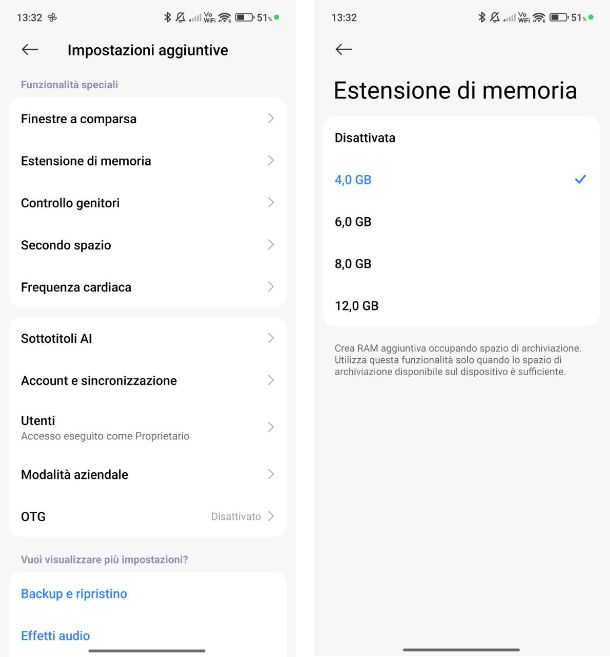Select the 8,0 GB memory option

(x=353, y=264)
